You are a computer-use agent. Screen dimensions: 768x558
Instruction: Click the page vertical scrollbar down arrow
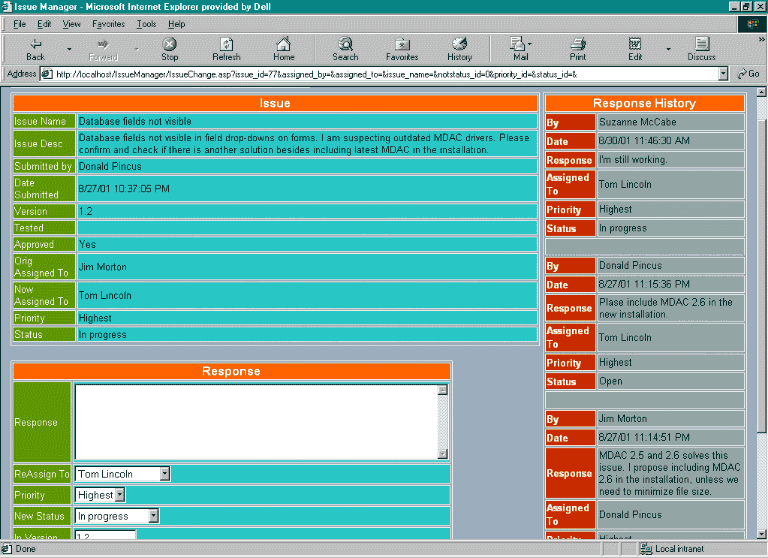[761, 535]
